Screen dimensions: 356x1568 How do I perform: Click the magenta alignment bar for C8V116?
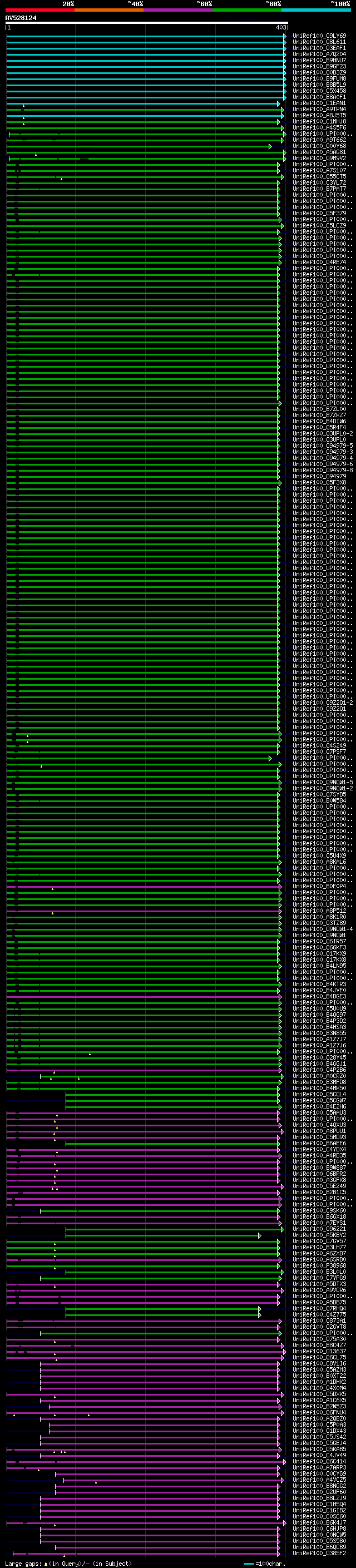coord(160,1363)
